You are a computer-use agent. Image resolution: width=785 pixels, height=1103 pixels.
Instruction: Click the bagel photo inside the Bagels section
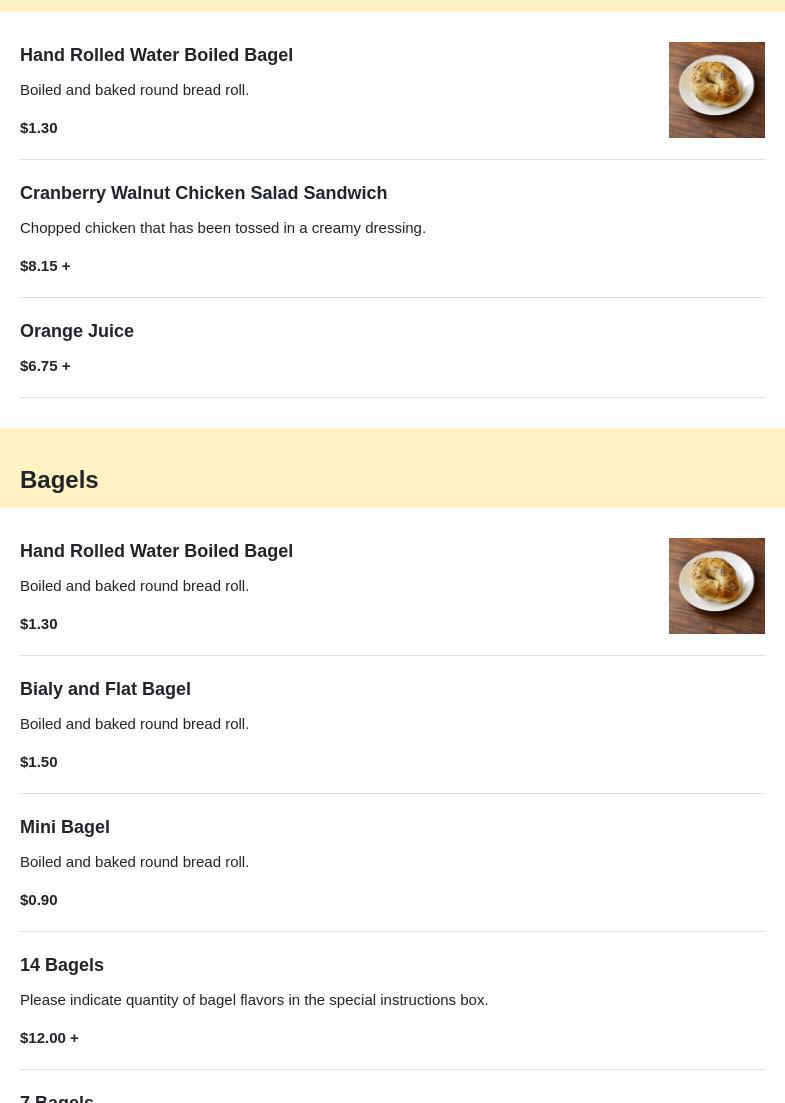(716, 586)
